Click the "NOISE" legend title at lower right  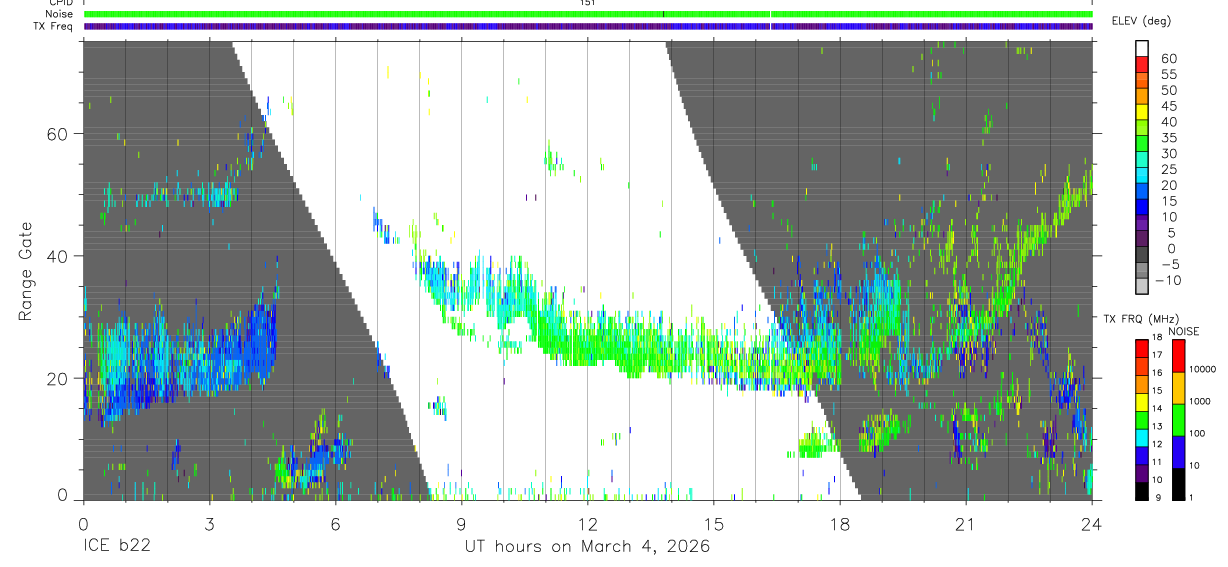coord(1183,331)
